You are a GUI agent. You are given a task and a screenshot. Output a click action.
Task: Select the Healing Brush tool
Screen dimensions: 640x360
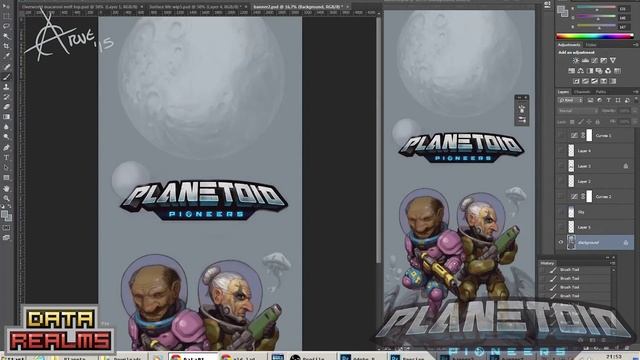coord(6,67)
